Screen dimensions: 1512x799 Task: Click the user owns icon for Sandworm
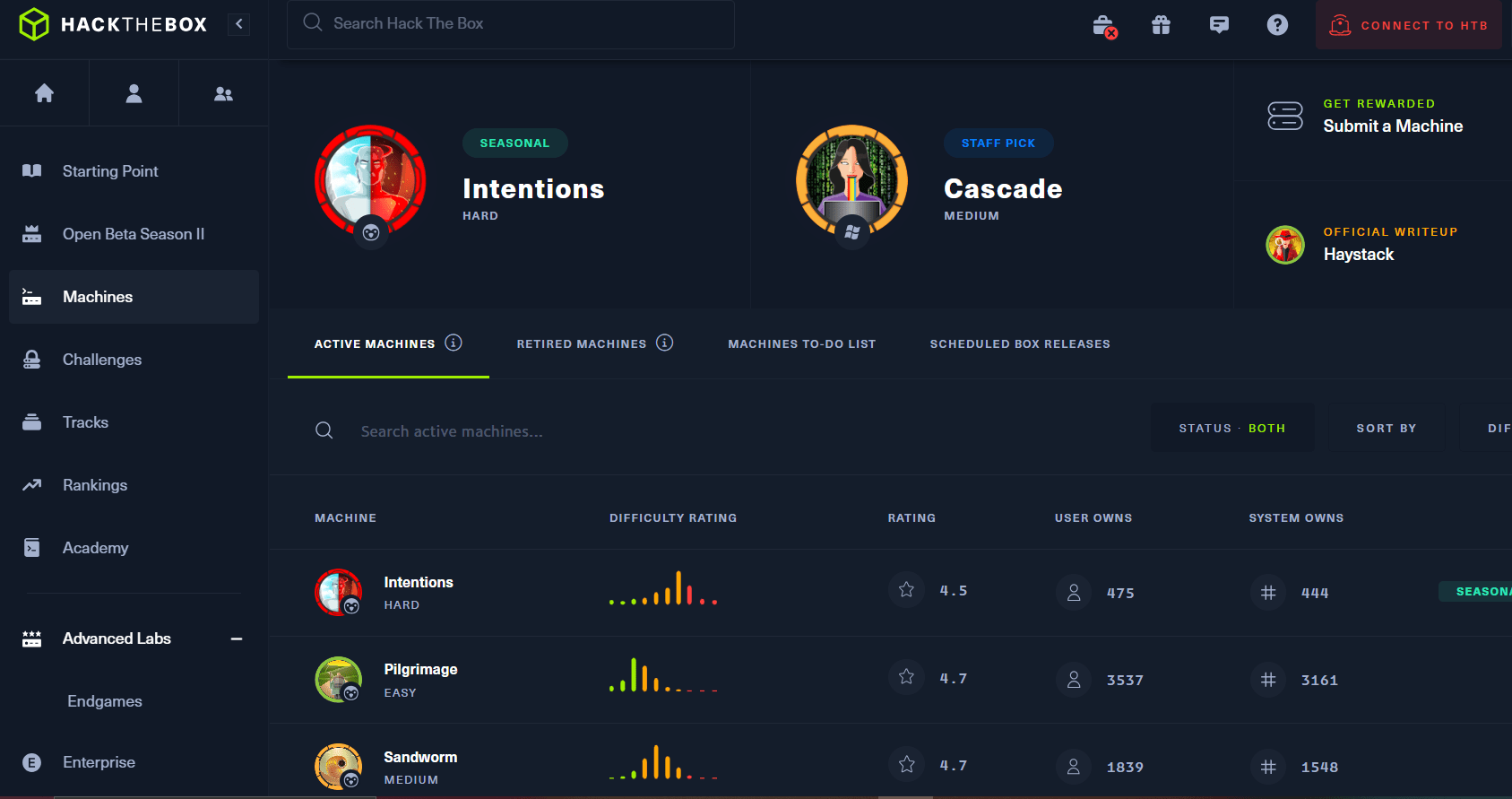point(1074,767)
